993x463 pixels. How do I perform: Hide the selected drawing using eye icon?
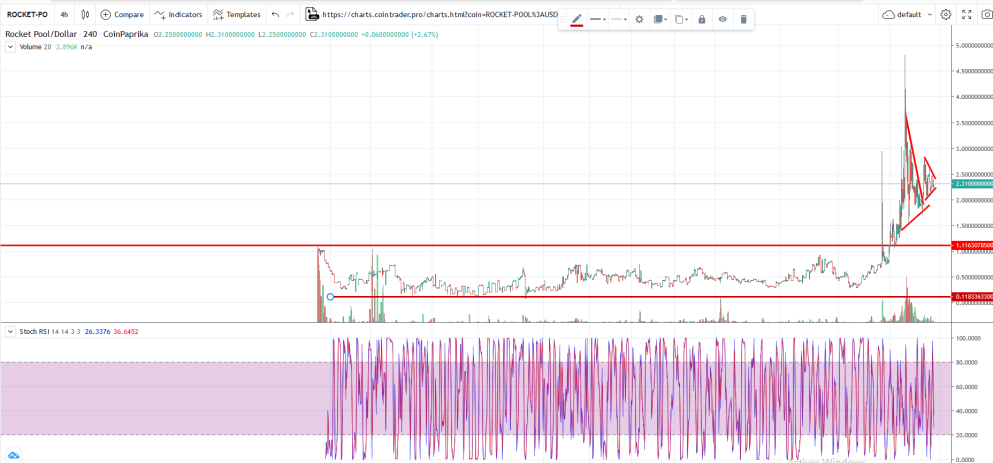tap(722, 19)
